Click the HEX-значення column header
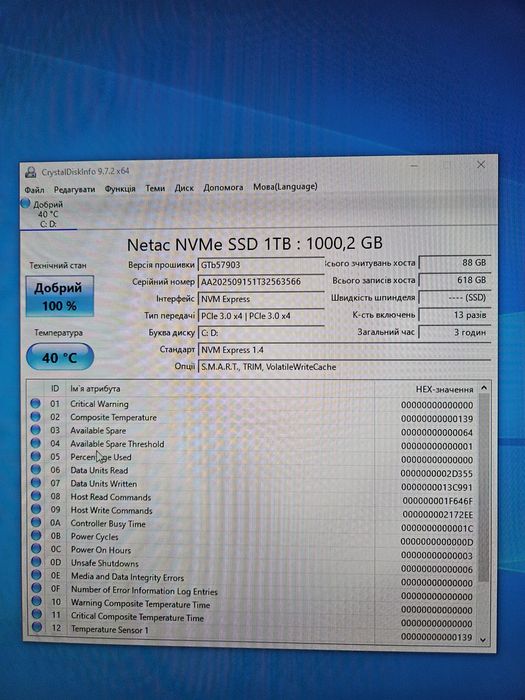Viewport: 525px width, 700px height. 444,389
